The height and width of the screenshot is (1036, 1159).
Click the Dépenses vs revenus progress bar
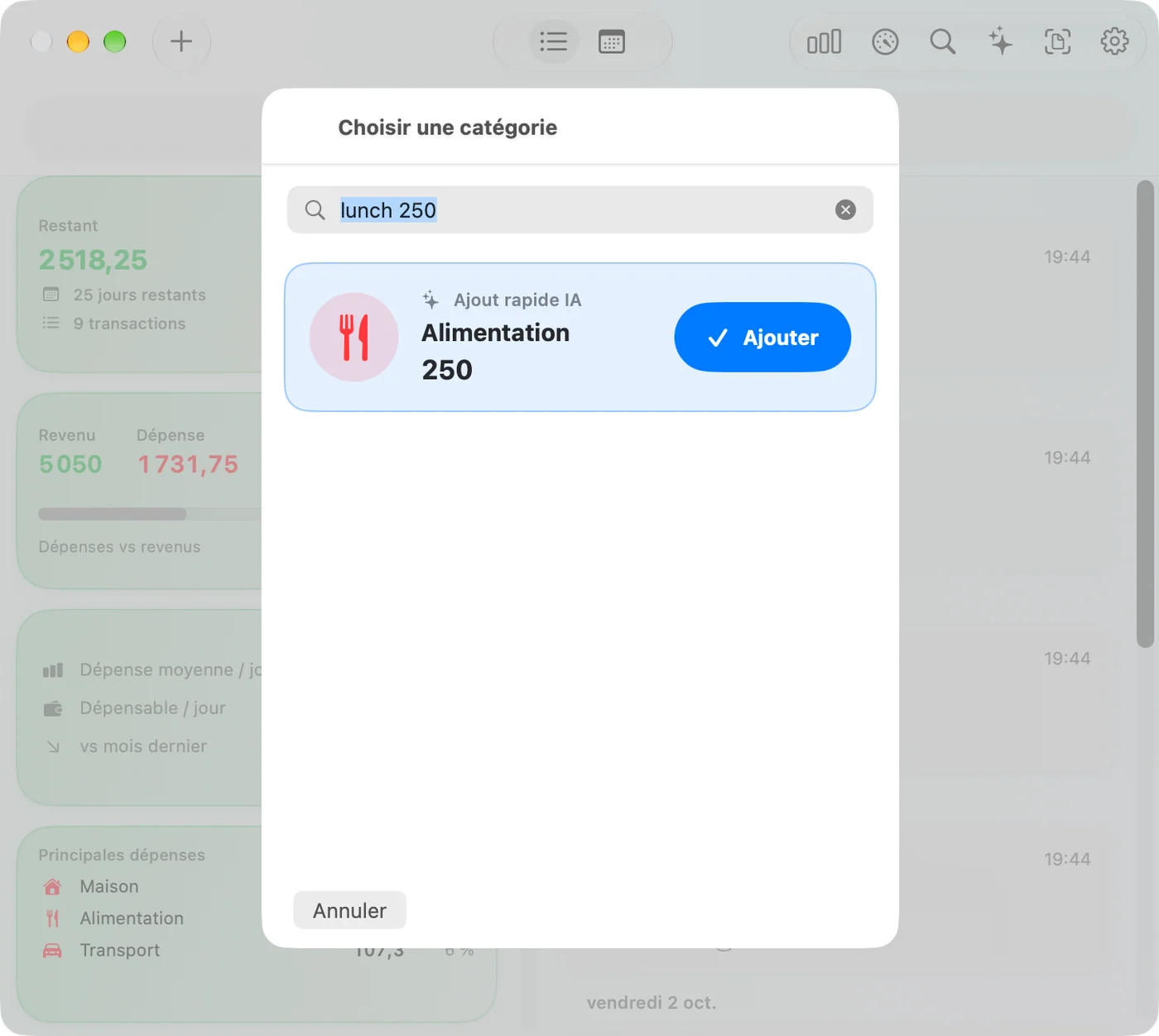click(x=150, y=514)
